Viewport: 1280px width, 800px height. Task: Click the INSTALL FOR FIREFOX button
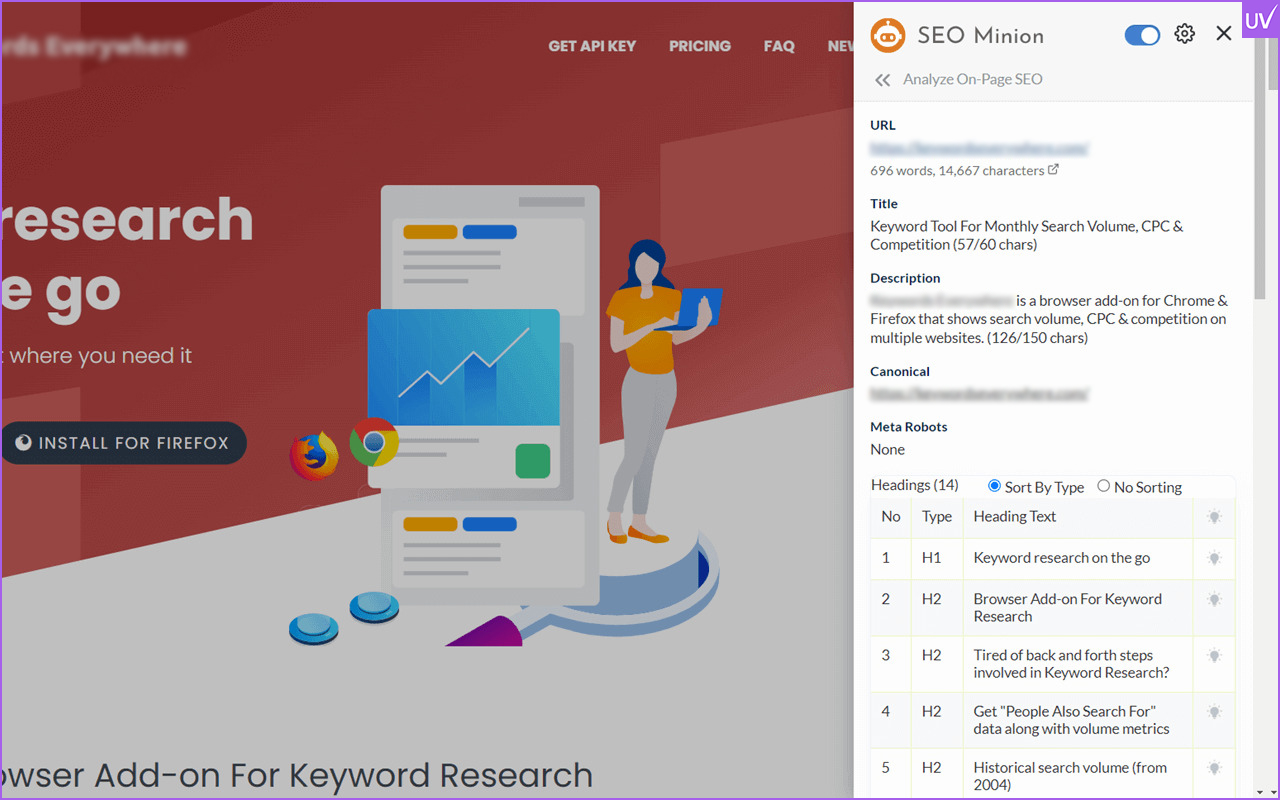coord(123,443)
